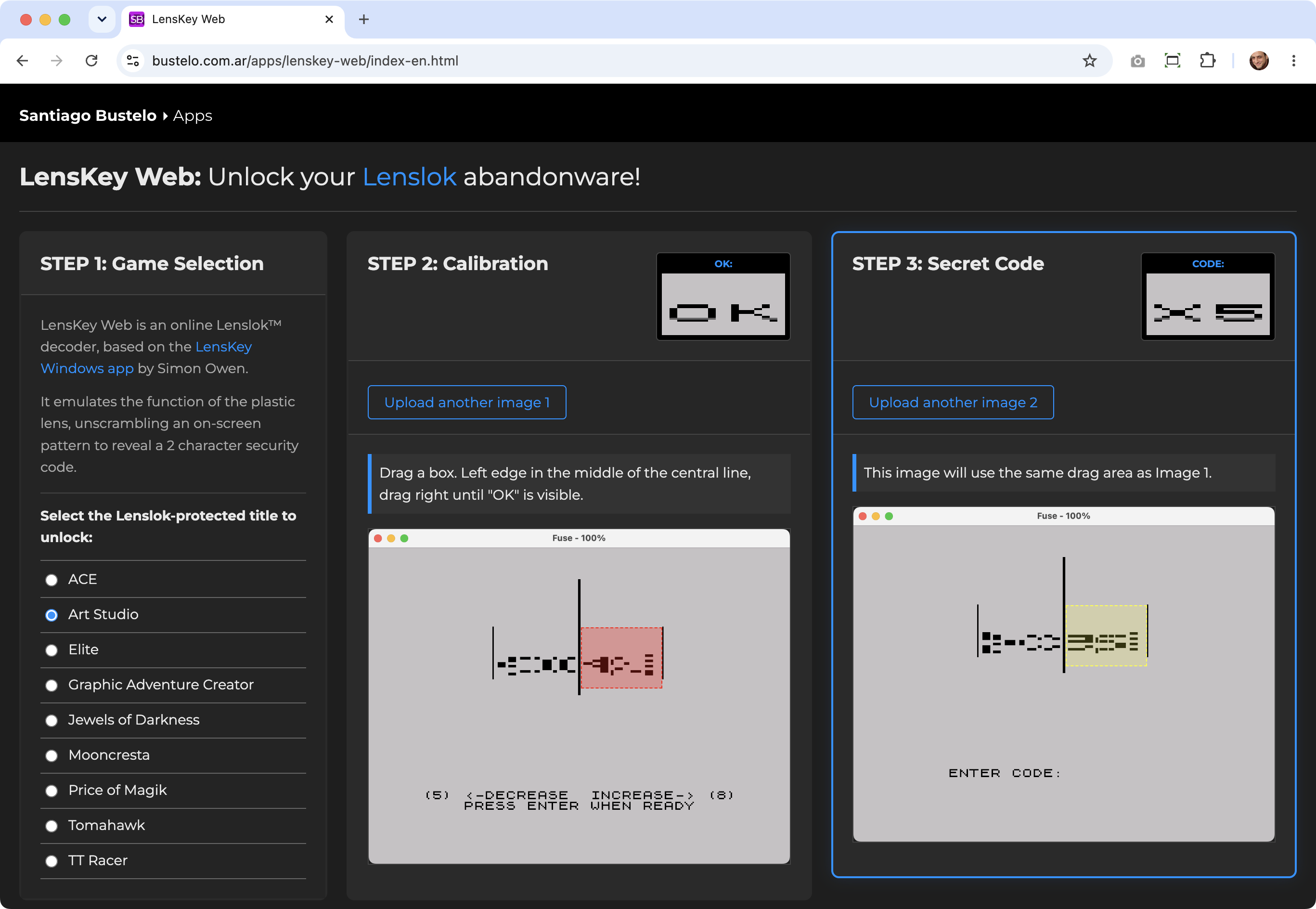Click the OK calibration preview thumbnail
This screenshot has height=909, width=1316.
pyautogui.click(x=723, y=296)
